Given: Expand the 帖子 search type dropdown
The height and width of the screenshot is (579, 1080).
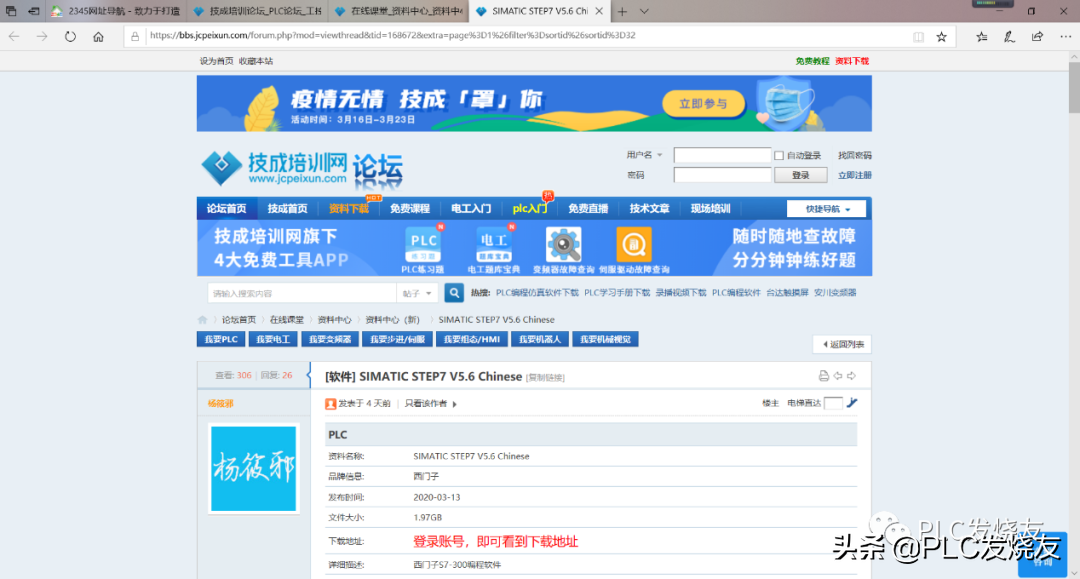Looking at the screenshot, I should click(x=418, y=293).
